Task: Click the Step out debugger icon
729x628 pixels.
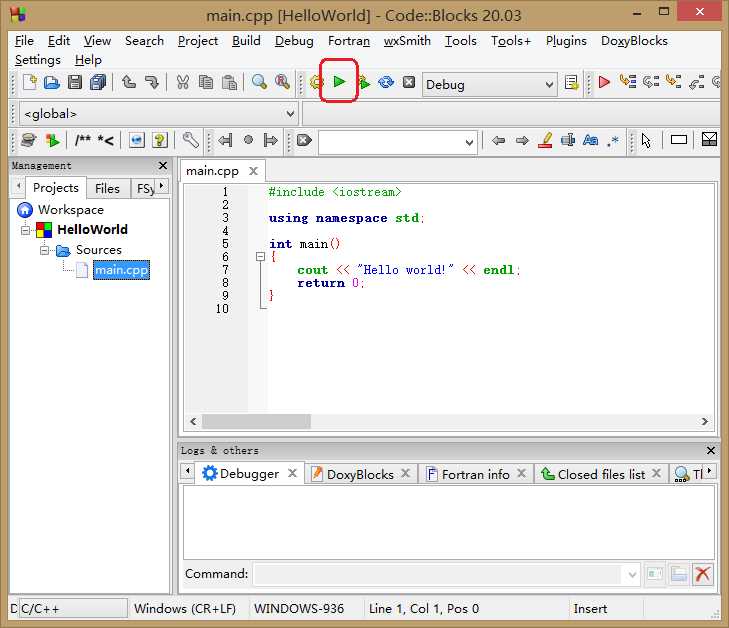Action: [x=696, y=82]
